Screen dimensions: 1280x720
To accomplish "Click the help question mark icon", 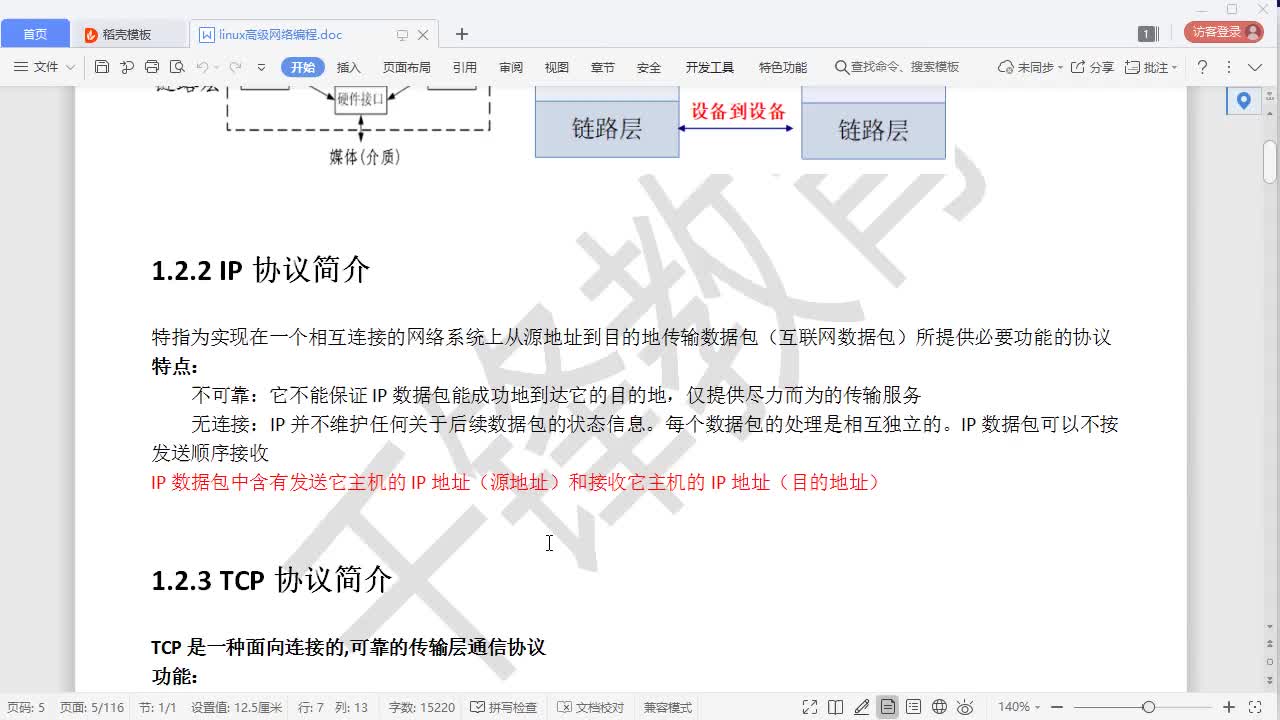I will (1202, 67).
